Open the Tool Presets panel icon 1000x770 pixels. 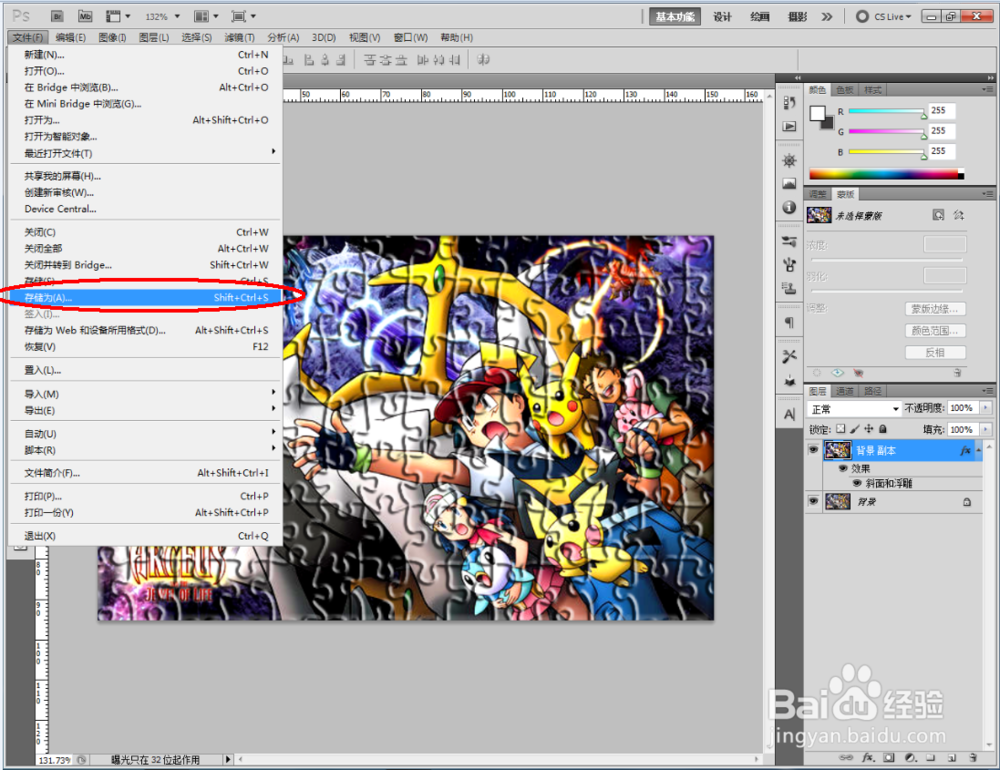(x=789, y=356)
